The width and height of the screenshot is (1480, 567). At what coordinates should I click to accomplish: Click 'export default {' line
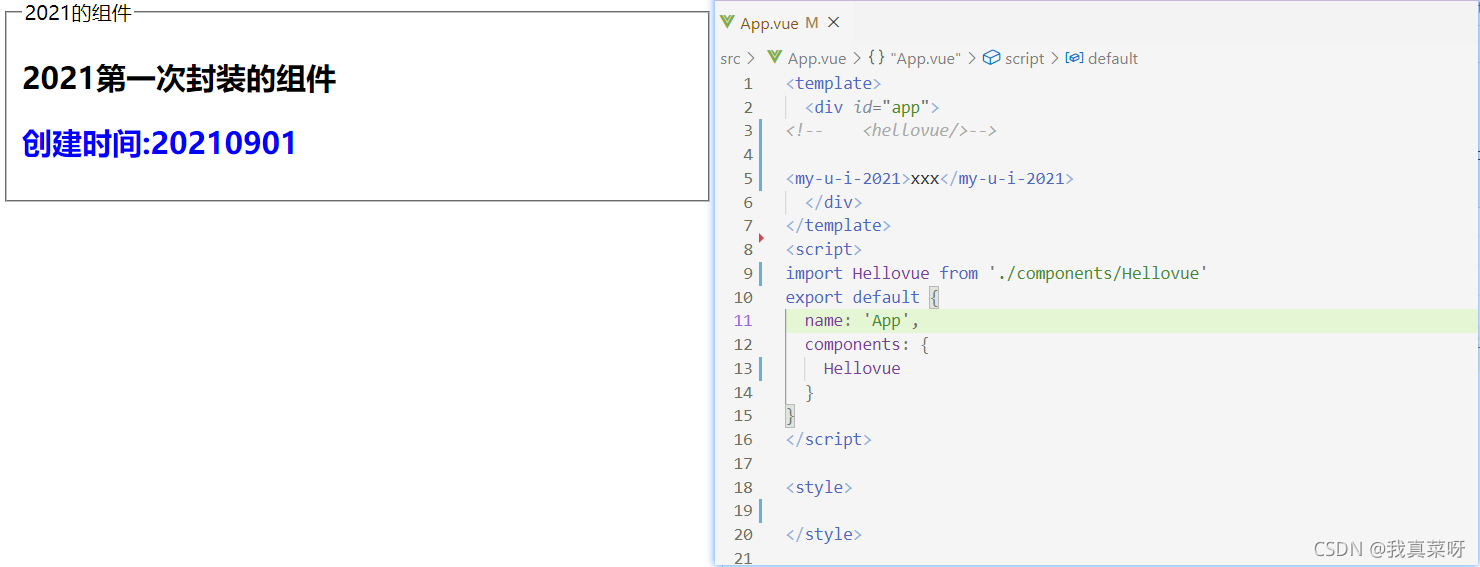862,297
